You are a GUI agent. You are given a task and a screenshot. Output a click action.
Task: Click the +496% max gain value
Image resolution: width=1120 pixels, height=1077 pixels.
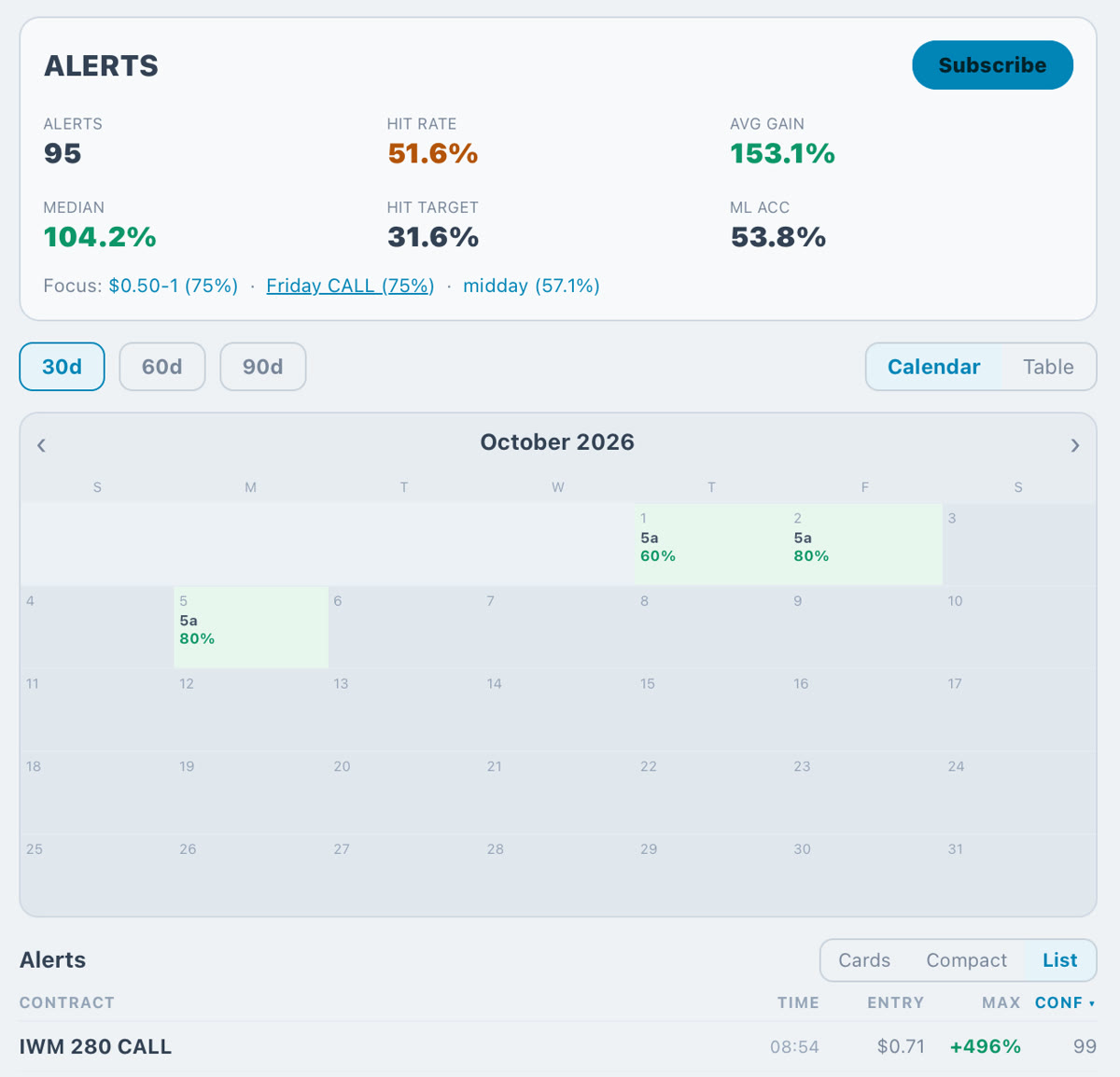click(986, 1047)
